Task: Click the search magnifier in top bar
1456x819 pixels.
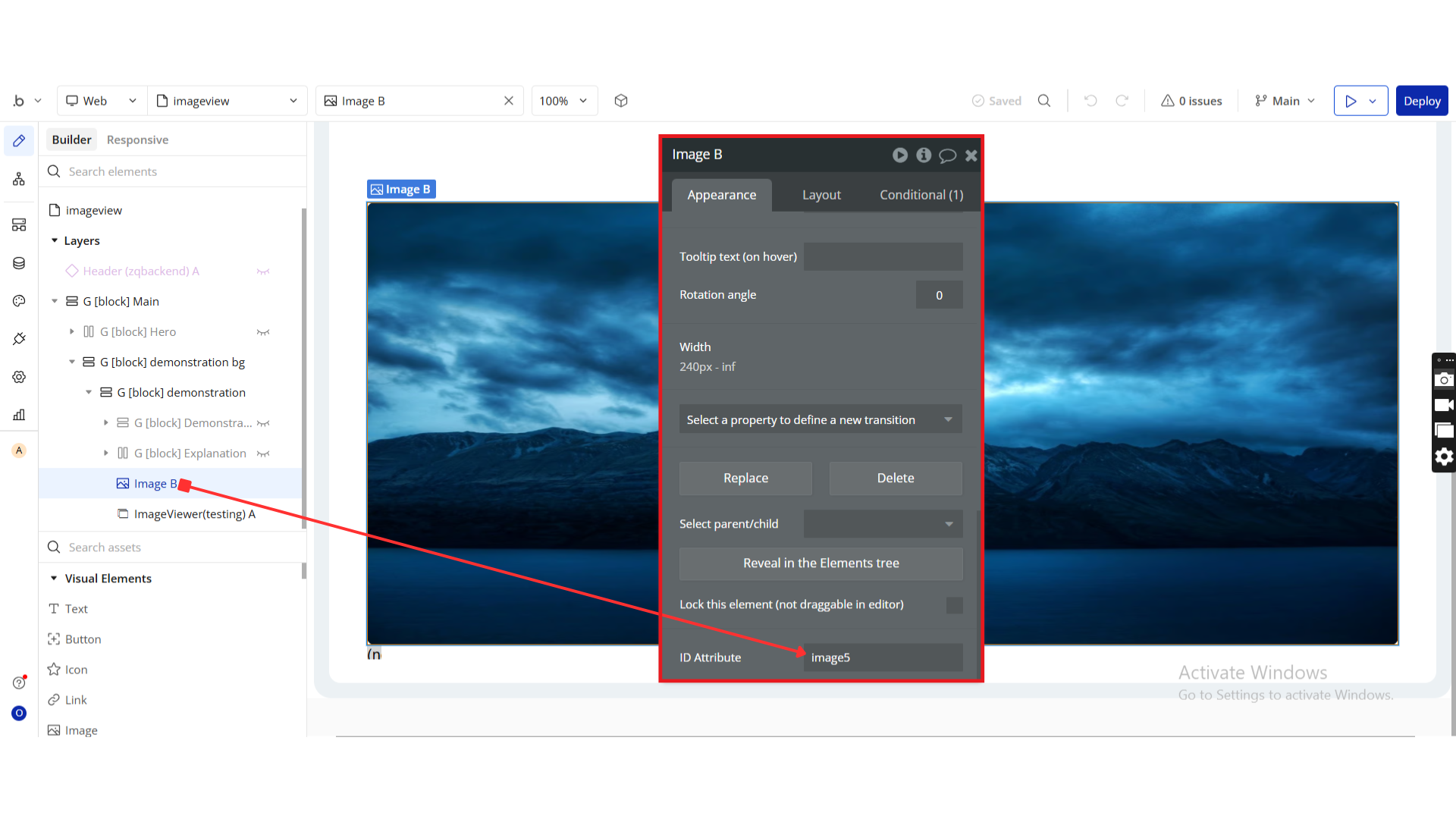Action: (x=1044, y=101)
